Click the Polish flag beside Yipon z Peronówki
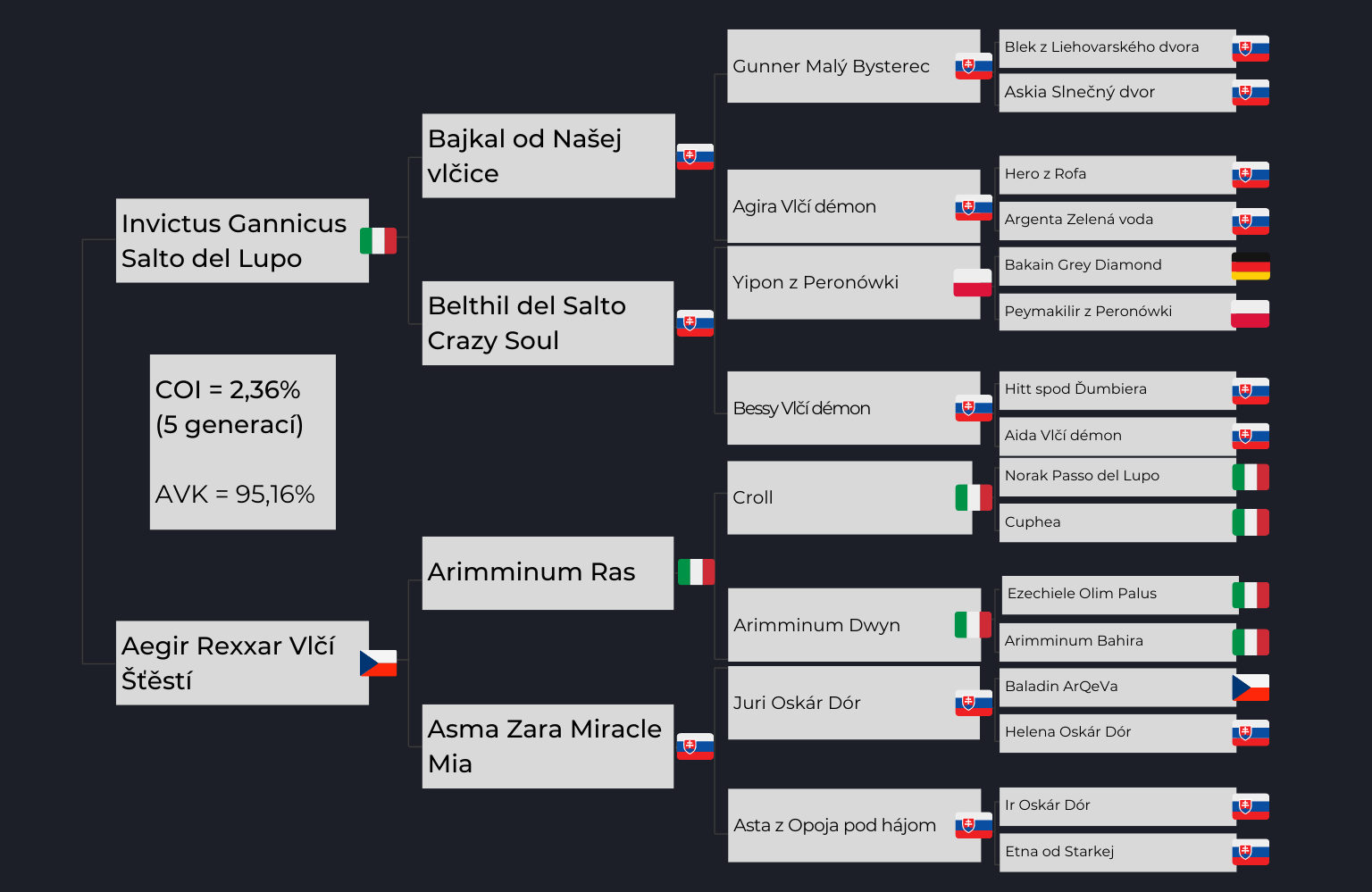Viewport: 1372px width, 892px height. point(973,283)
